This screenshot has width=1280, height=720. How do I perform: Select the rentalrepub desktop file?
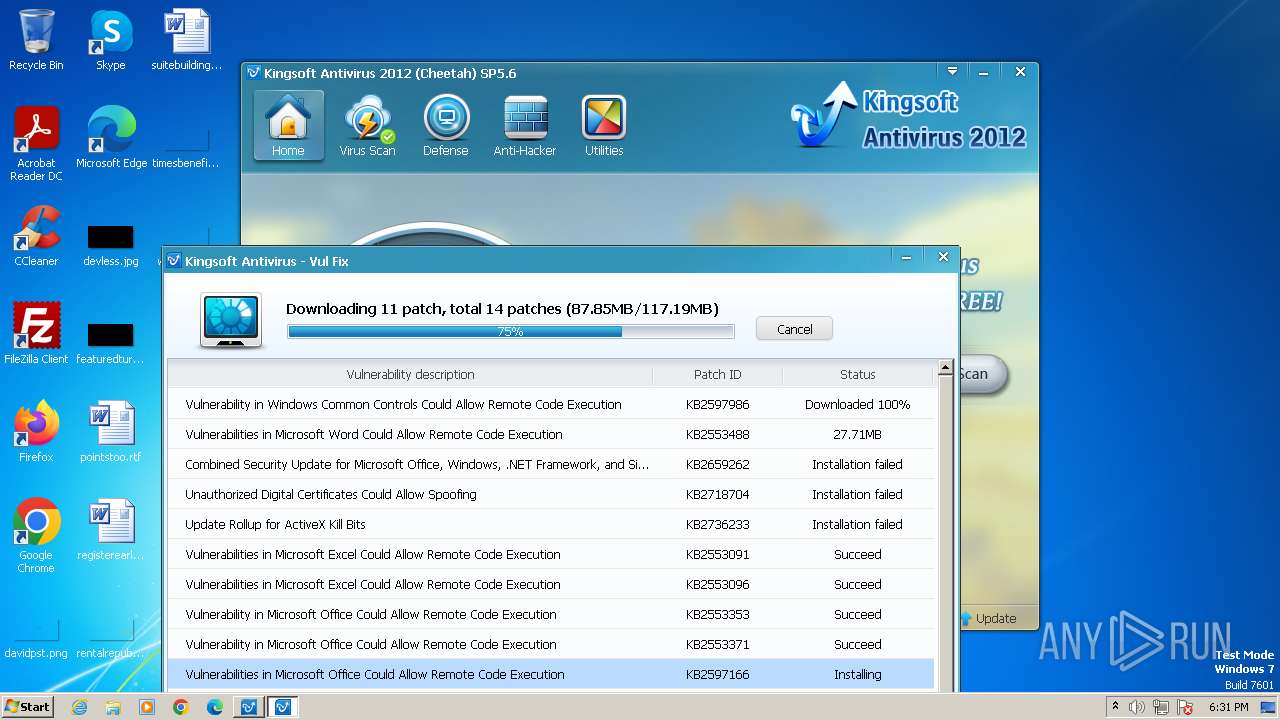click(x=111, y=640)
